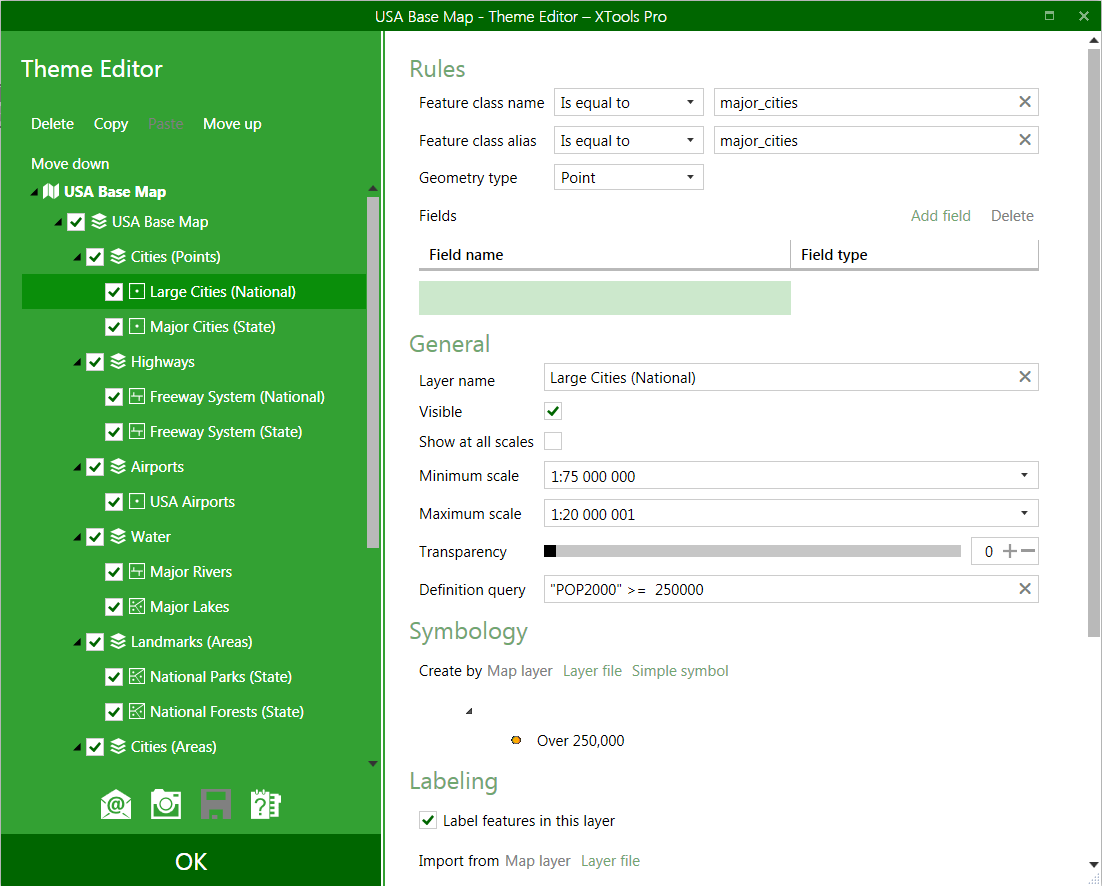The height and width of the screenshot is (886, 1102).
Task: Click the Add field link
Action: [x=940, y=216]
